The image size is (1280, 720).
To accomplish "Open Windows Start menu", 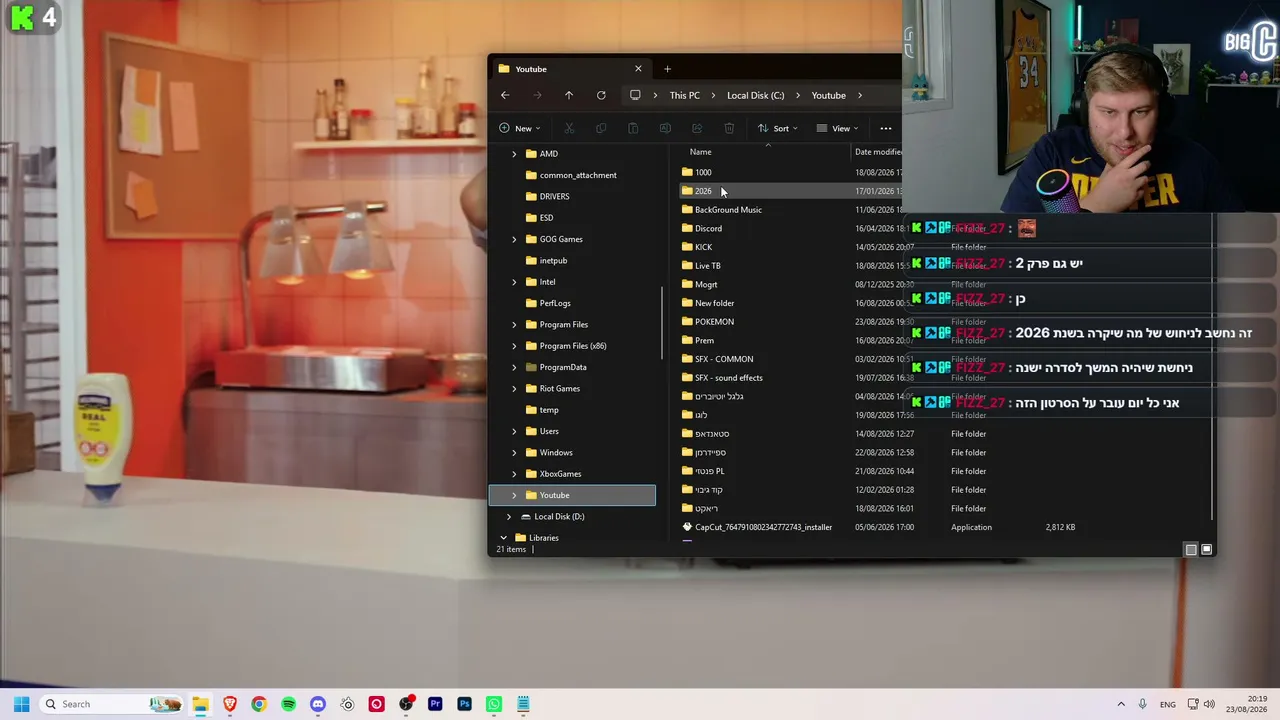I will tap(21, 704).
